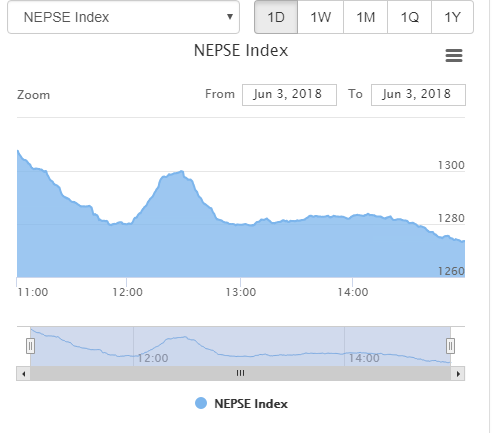Click the navigator right scroll arrow
Viewport: 492px width, 433px height.
coord(458,374)
